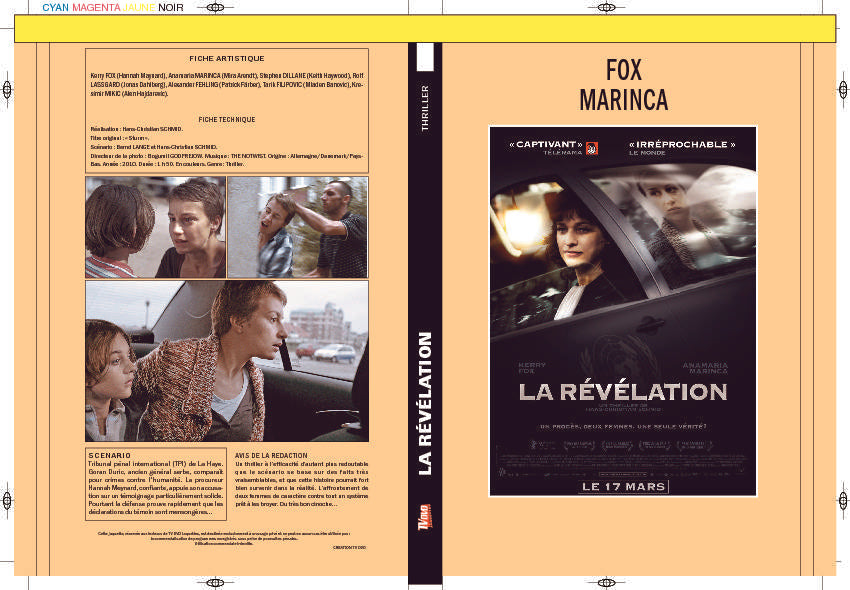
Task: Click the white rectangle atop the spine
Action: [425, 57]
